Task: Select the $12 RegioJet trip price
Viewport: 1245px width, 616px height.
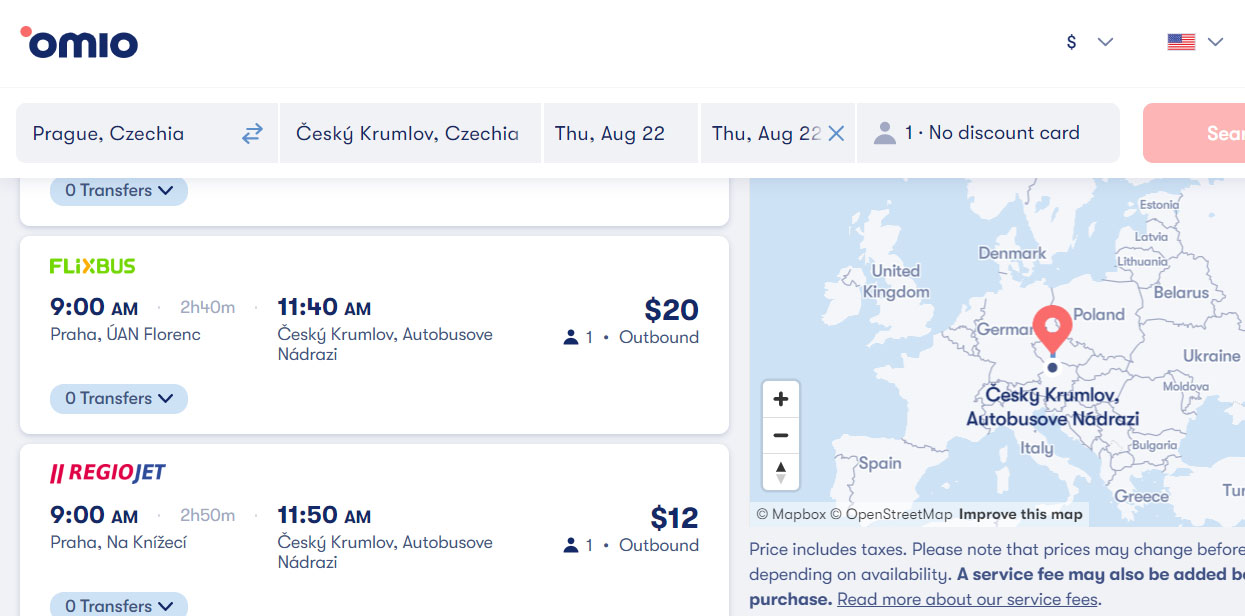Action: pyautogui.click(x=674, y=518)
